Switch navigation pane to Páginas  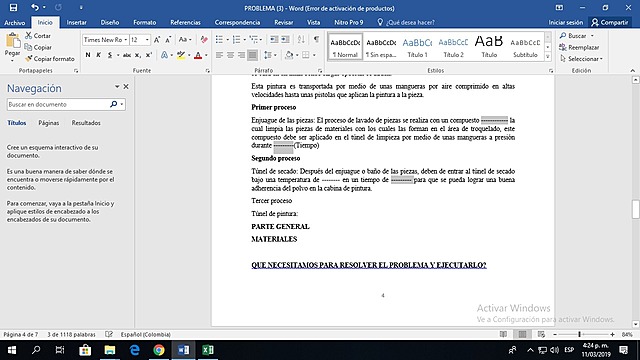pos(49,123)
